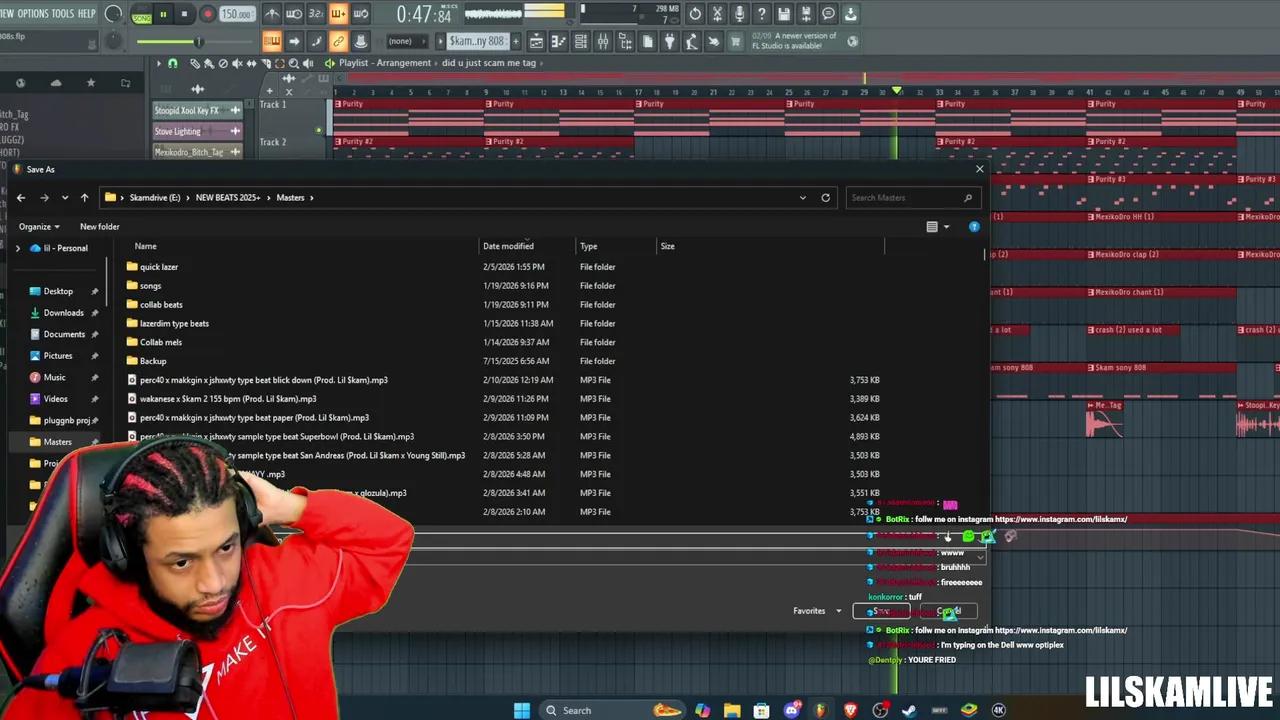Add new pattern with plus button
The height and width of the screenshot is (720, 1280).
tap(515, 41)
